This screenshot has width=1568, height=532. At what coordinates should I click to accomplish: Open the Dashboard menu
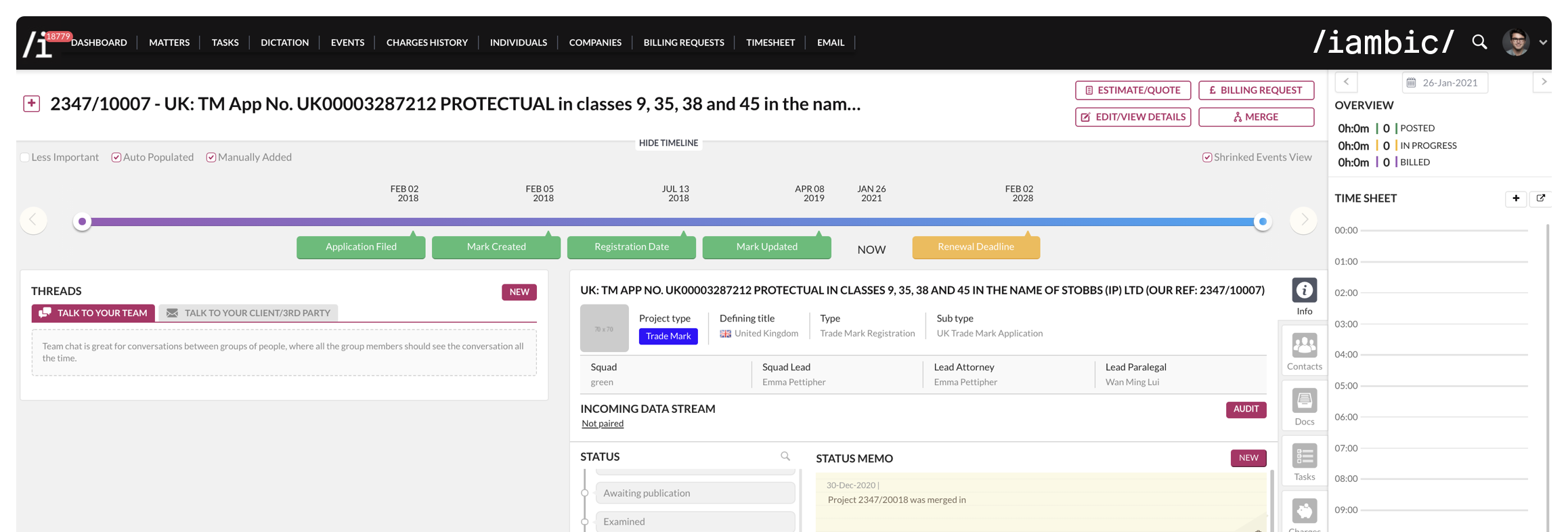[x=99, y=43]
